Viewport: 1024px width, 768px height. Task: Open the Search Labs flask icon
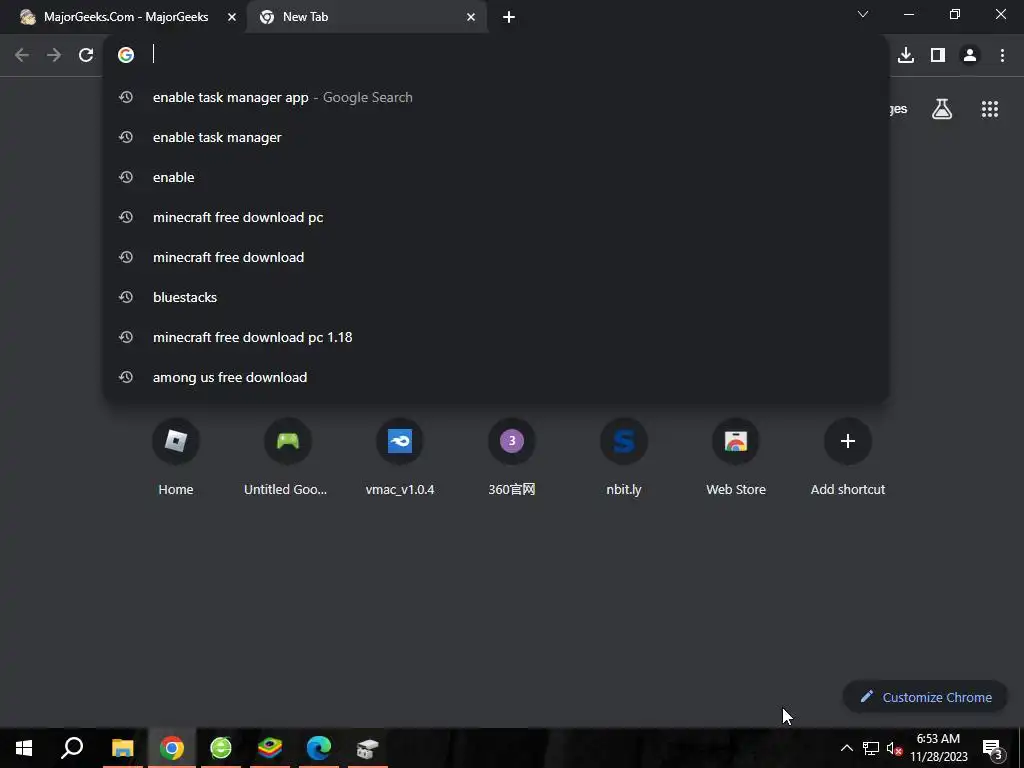942,109
